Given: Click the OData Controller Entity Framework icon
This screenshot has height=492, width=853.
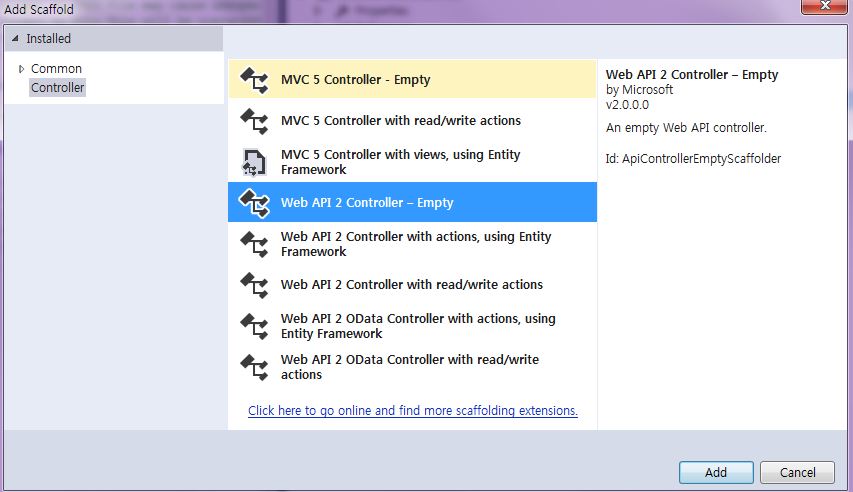Looking at the screenshot, I should point(255,326).
